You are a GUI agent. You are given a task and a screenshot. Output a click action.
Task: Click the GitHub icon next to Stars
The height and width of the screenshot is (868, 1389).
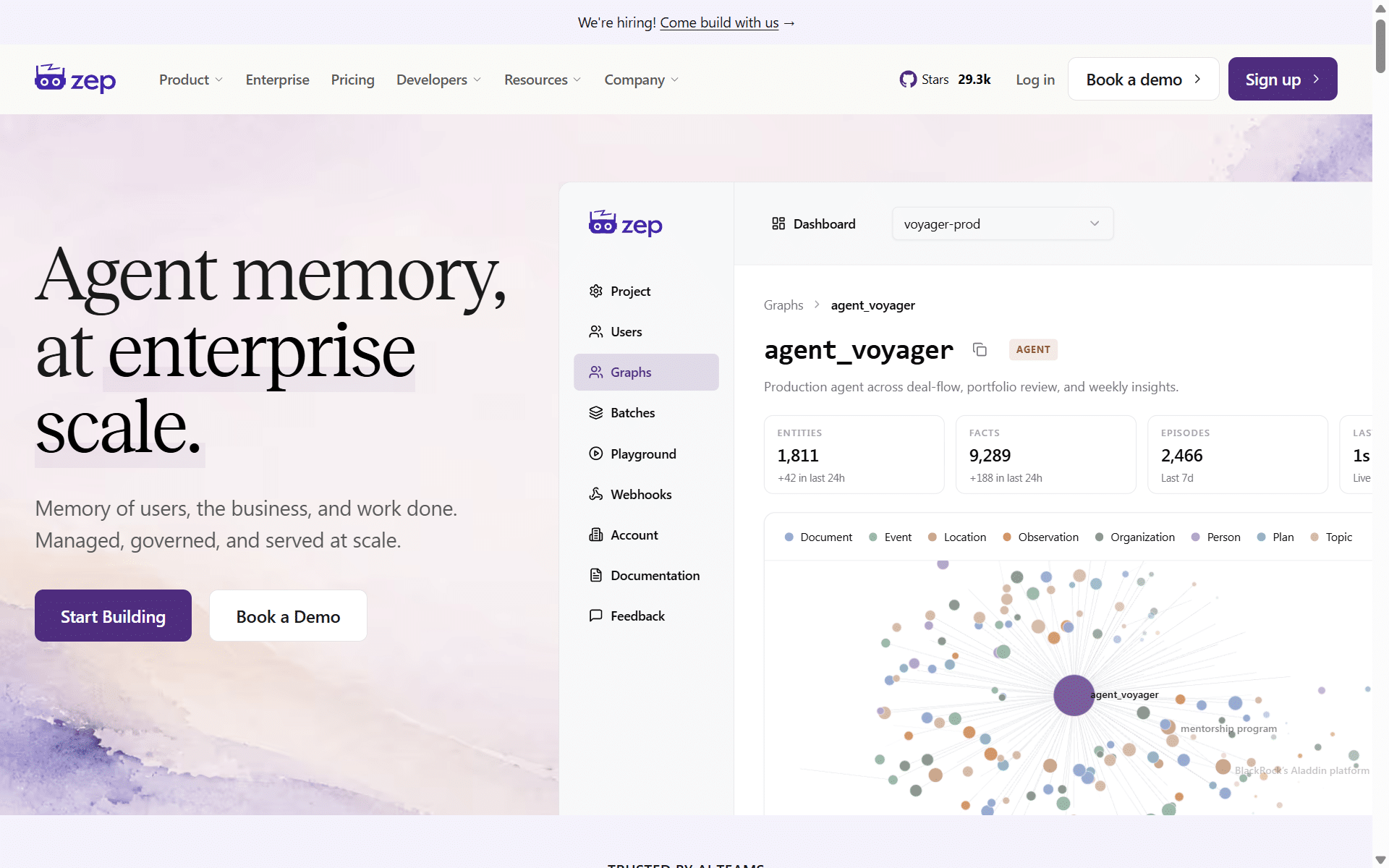click(908, 80)
